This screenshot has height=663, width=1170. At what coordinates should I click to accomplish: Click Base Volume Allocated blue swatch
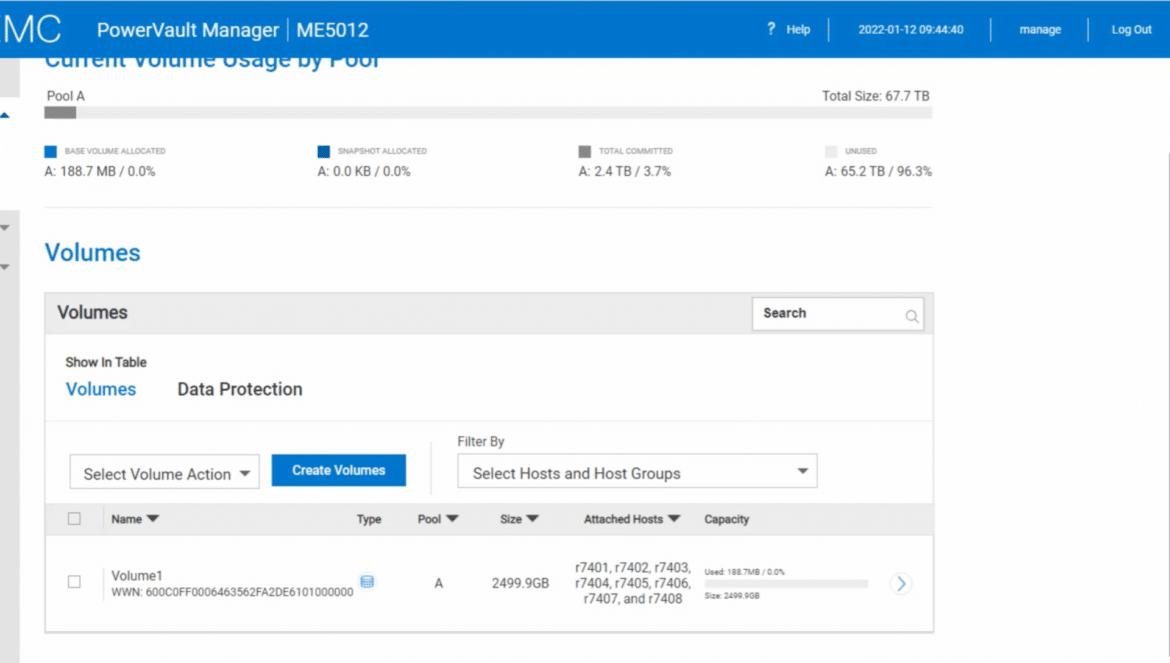[51, 151]
